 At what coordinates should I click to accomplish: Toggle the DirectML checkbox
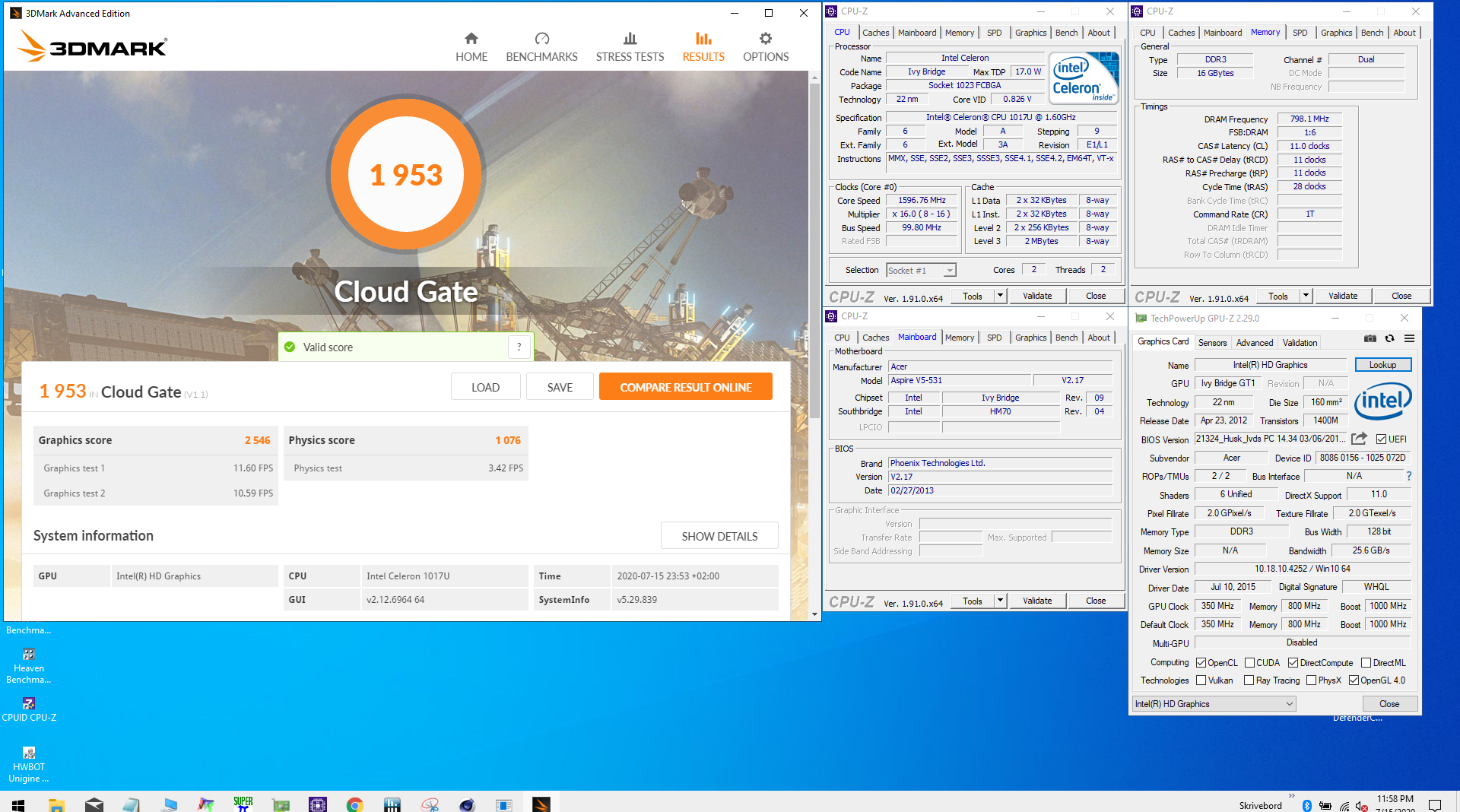[1366, 663]
